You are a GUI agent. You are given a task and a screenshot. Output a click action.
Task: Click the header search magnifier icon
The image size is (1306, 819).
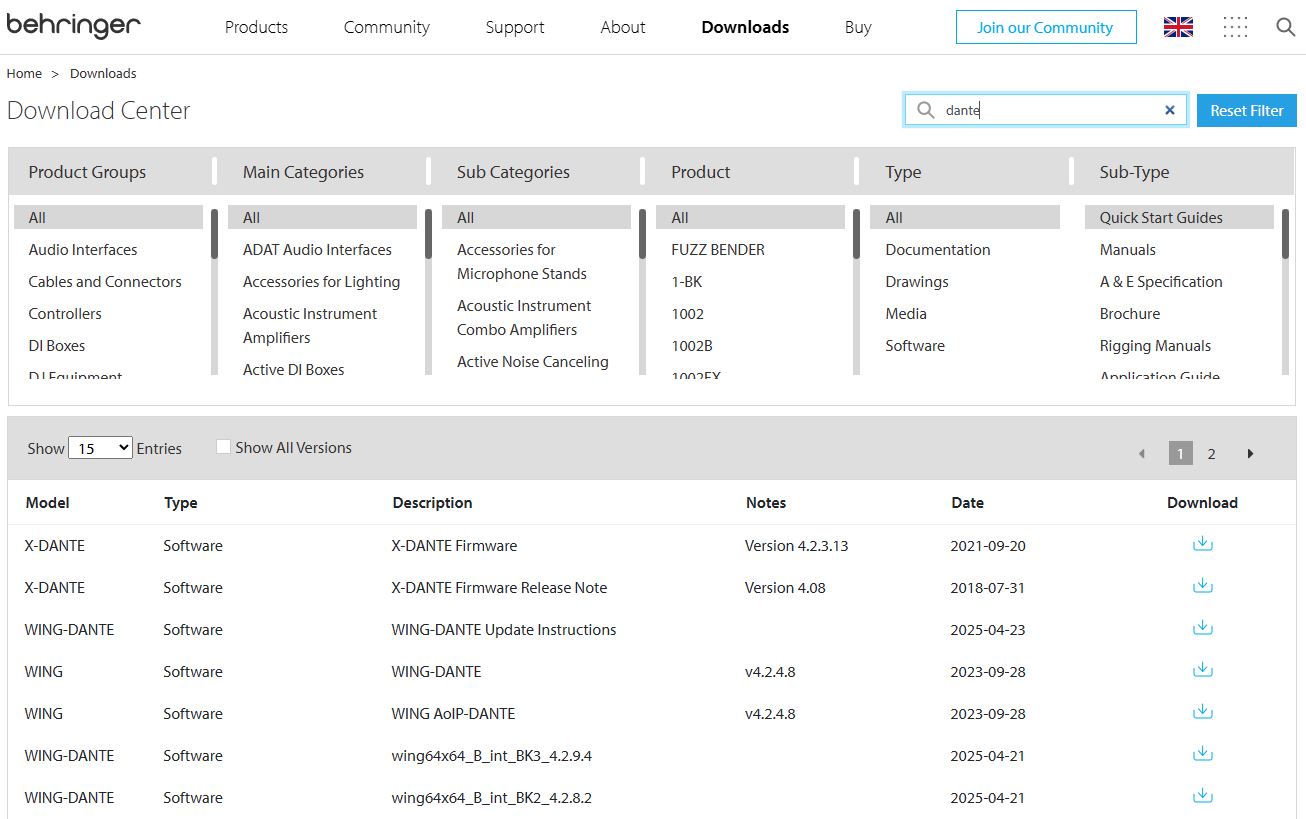(x=1286, y=28)
